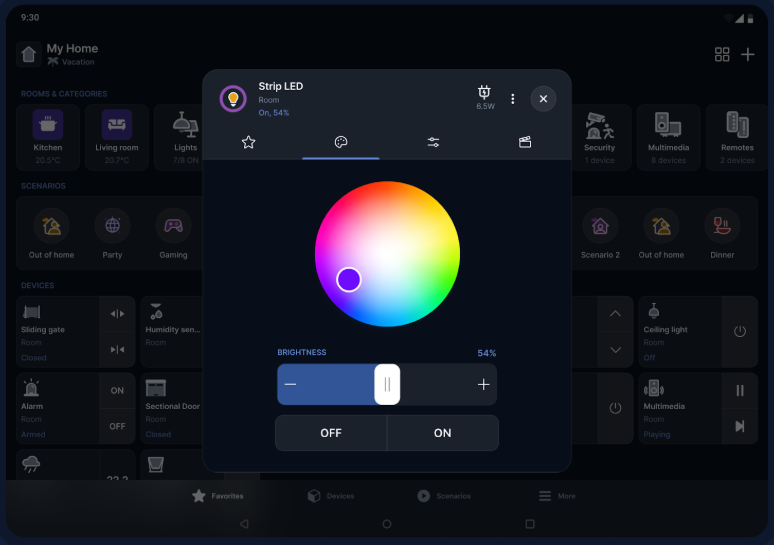The width and height of the screenshot is (774, 545).
Task: Open the Kitchen room card
Action: coord(48,137)
